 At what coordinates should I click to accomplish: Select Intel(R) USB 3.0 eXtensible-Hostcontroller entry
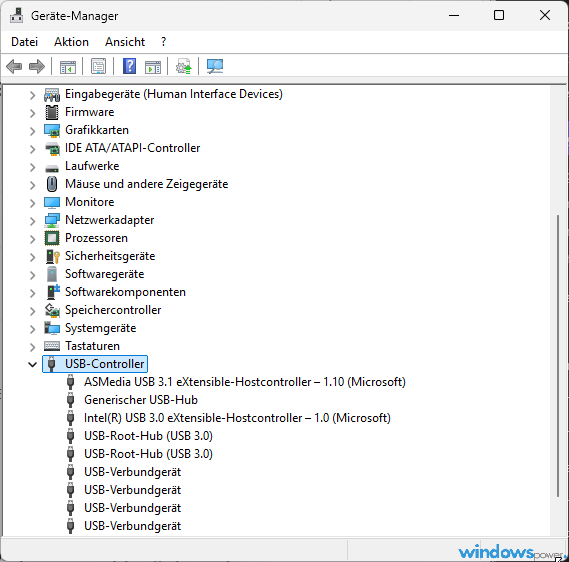point(237,418)
